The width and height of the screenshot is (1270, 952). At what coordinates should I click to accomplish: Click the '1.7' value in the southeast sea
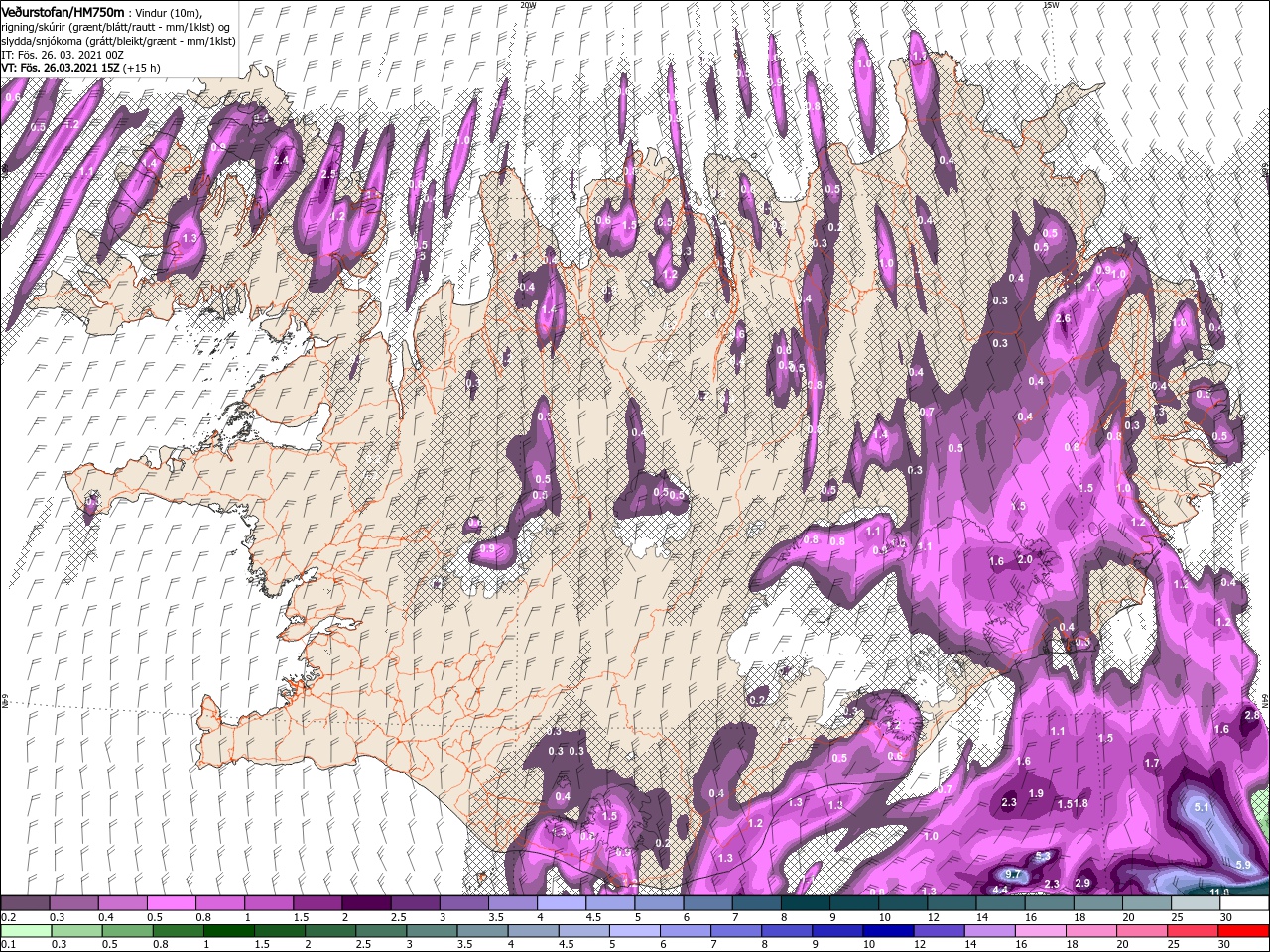1152,763
